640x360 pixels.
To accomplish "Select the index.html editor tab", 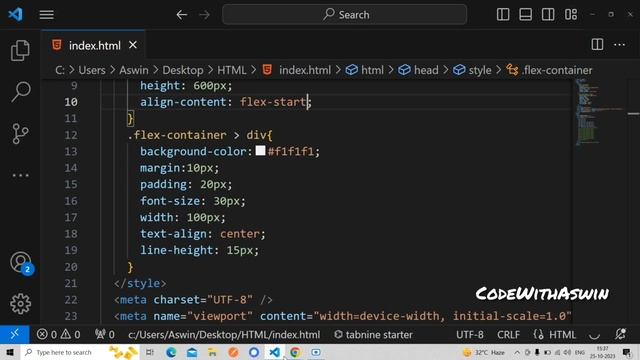I will (93, 45).
